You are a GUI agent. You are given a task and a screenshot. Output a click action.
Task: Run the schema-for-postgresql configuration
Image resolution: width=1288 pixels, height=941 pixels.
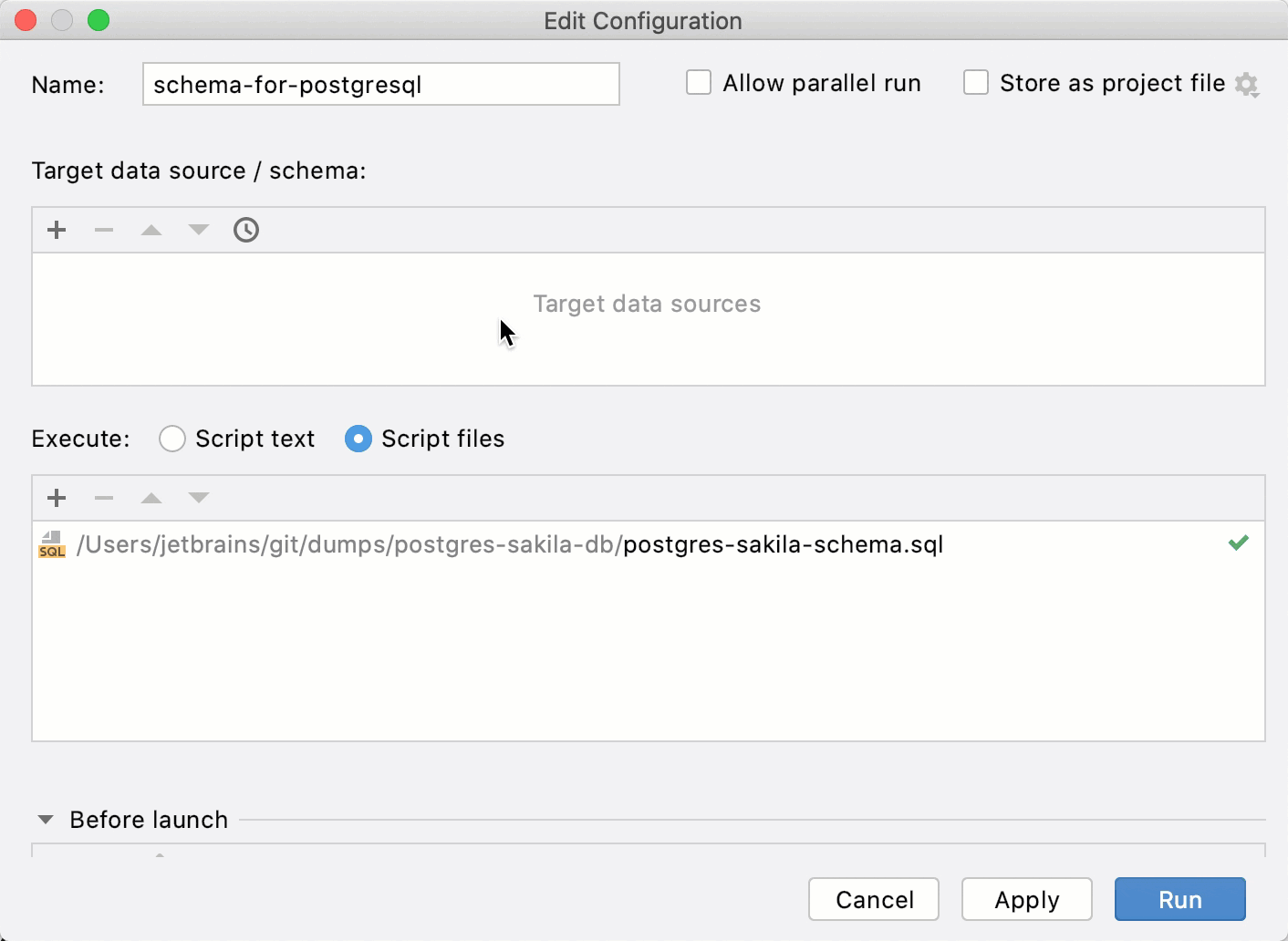tap(1179, 899)
